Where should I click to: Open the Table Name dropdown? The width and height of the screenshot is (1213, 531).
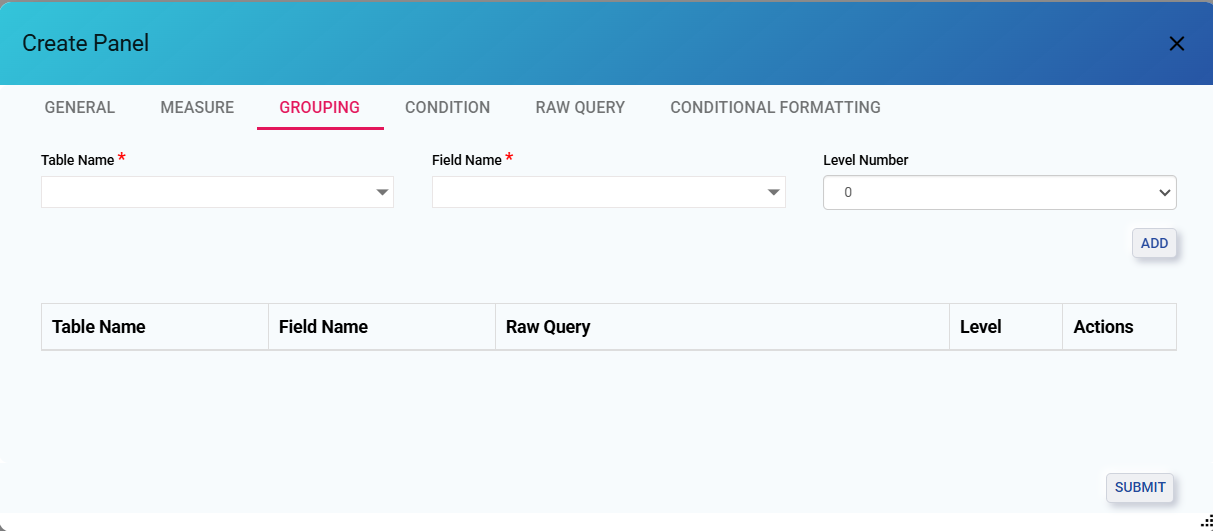pyautogui.click(x=217, y=192)
